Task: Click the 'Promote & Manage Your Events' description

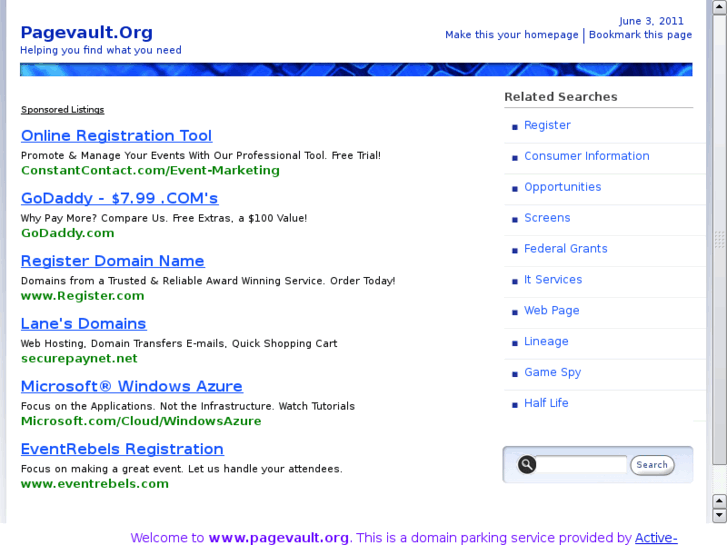Action: click(201, 155)
